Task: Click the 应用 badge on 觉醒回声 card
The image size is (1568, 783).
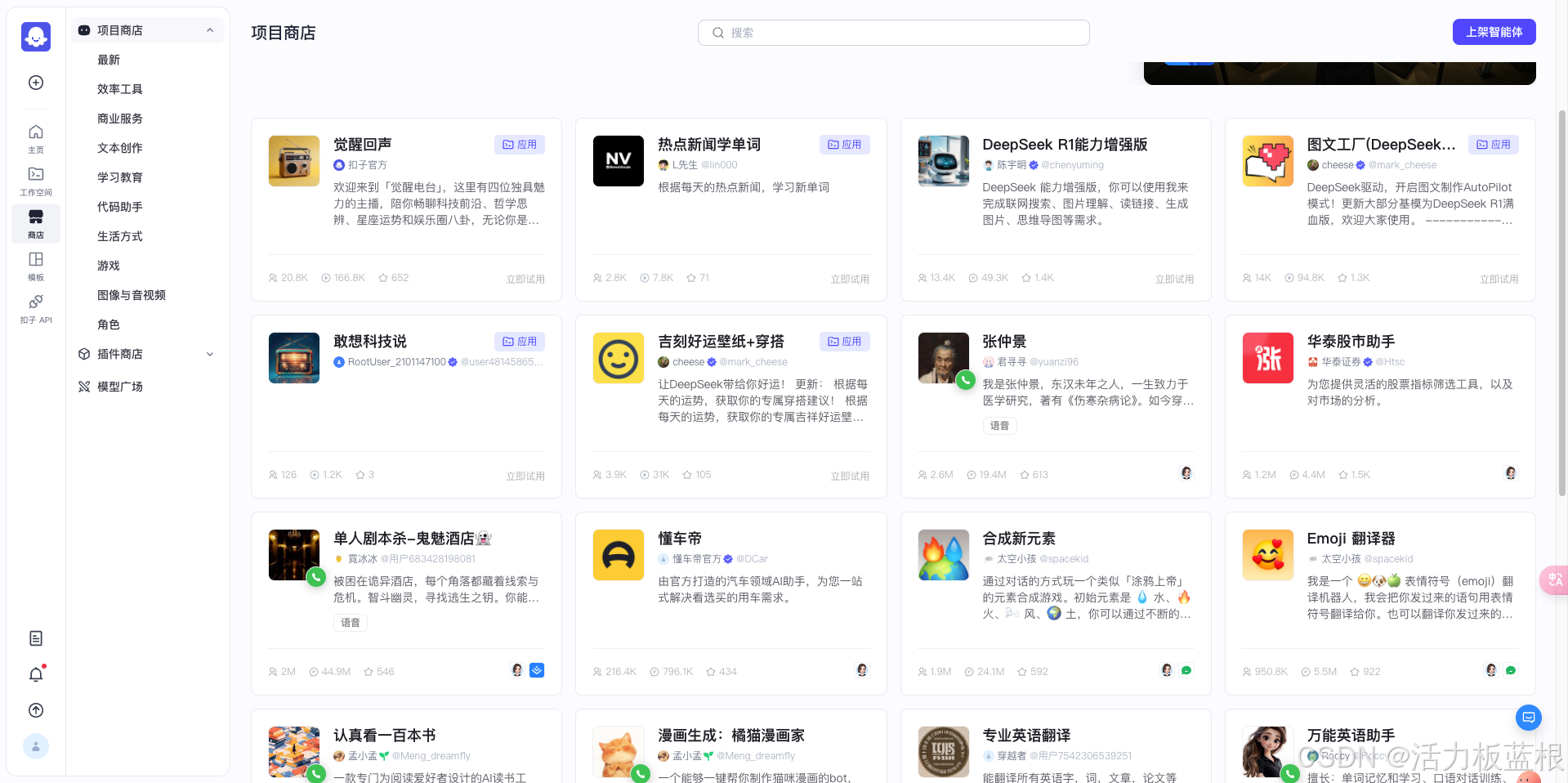Action: point(520,145)
